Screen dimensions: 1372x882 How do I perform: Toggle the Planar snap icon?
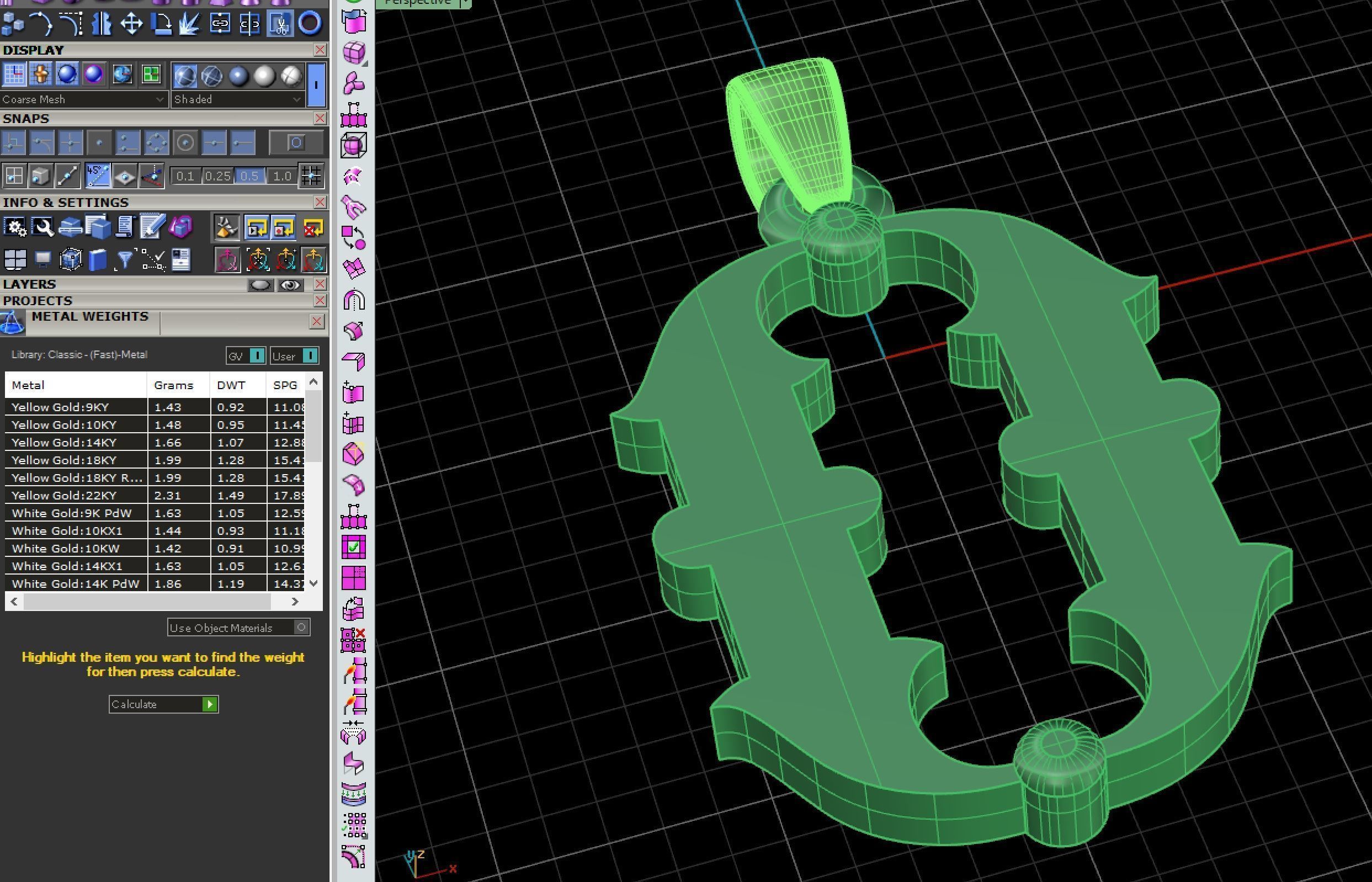(x=125, y=176)
